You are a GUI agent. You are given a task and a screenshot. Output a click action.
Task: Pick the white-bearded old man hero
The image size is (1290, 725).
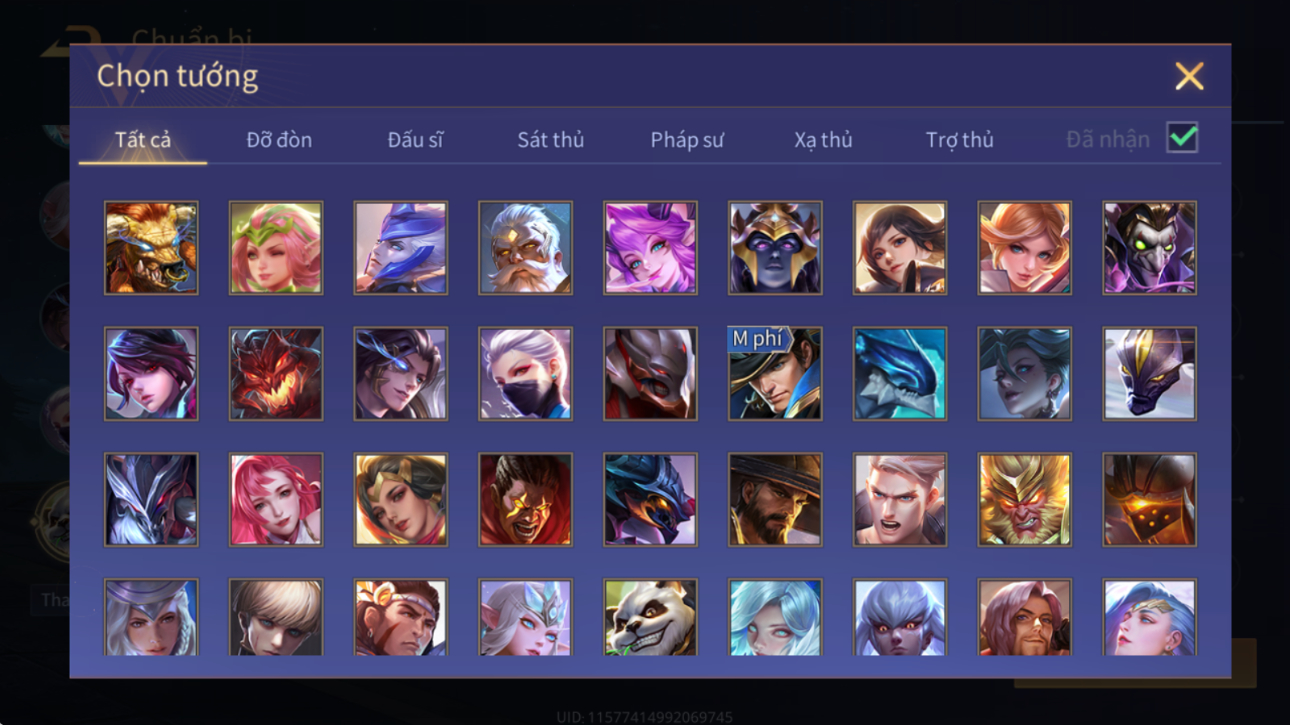(x=525, y=248)
